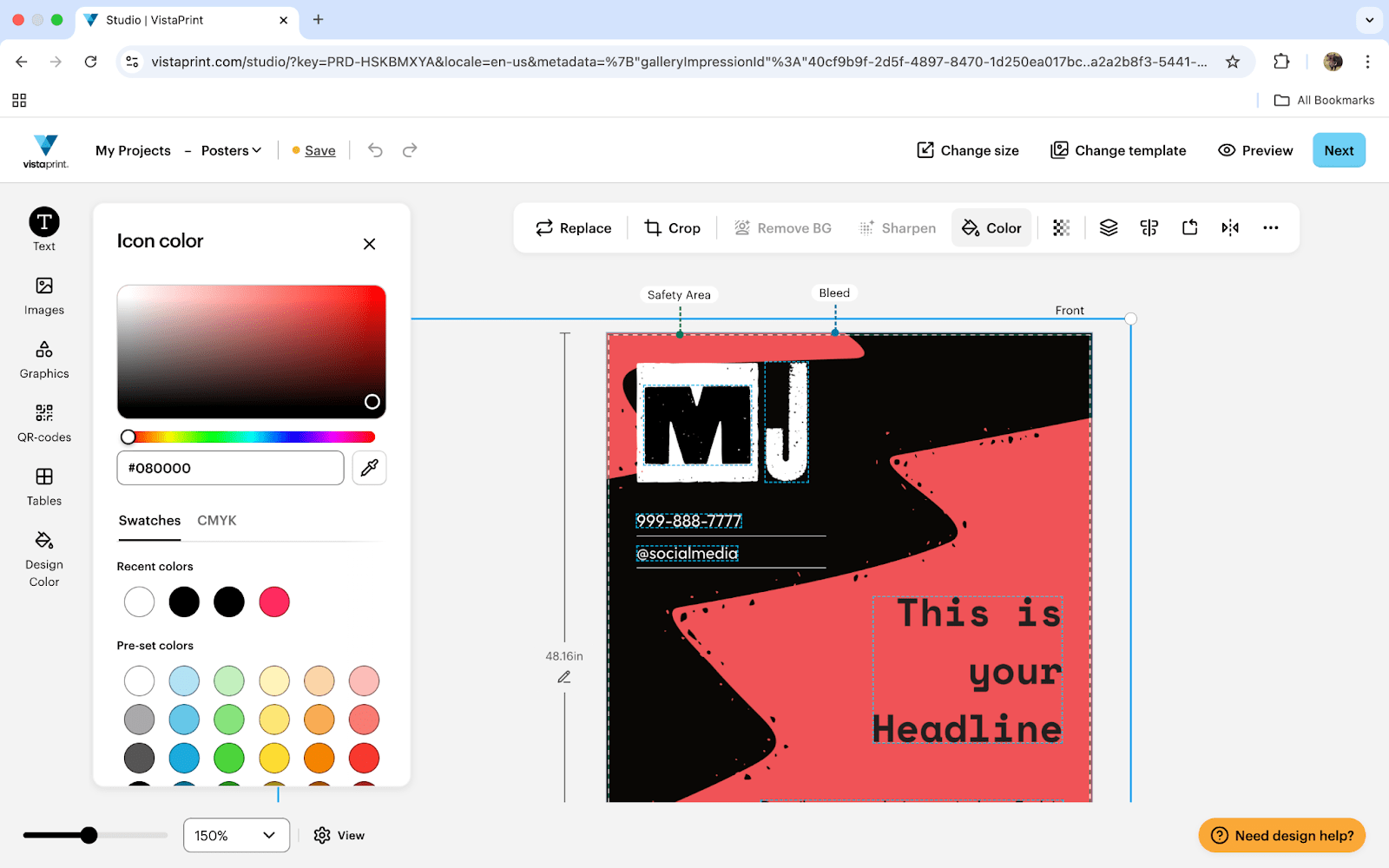Open the layers icon in the toolbar

point(1108,227)
